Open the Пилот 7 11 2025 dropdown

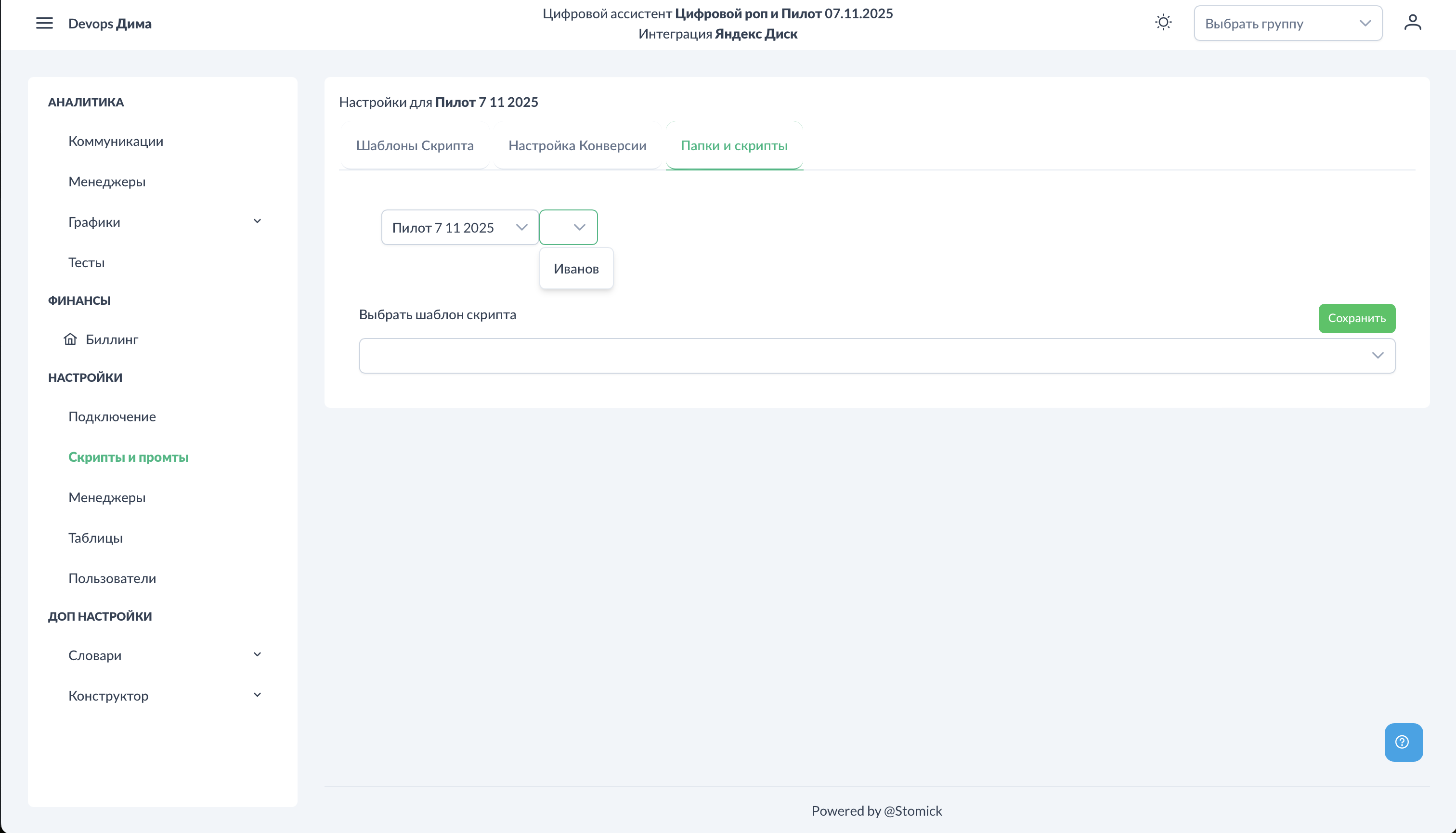coord(459,228)
